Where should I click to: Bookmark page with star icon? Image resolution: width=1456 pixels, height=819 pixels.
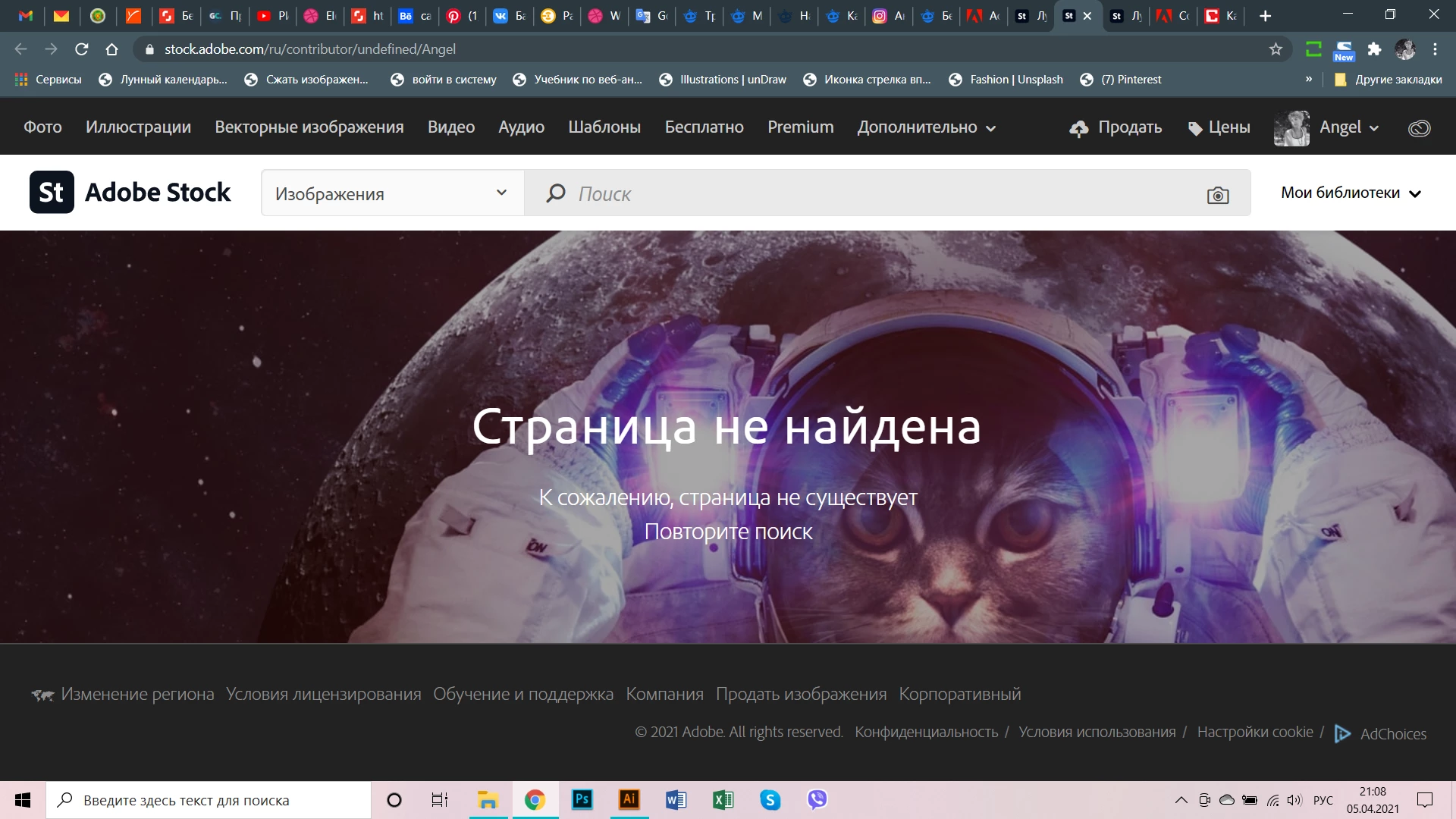pos(1276,49)
